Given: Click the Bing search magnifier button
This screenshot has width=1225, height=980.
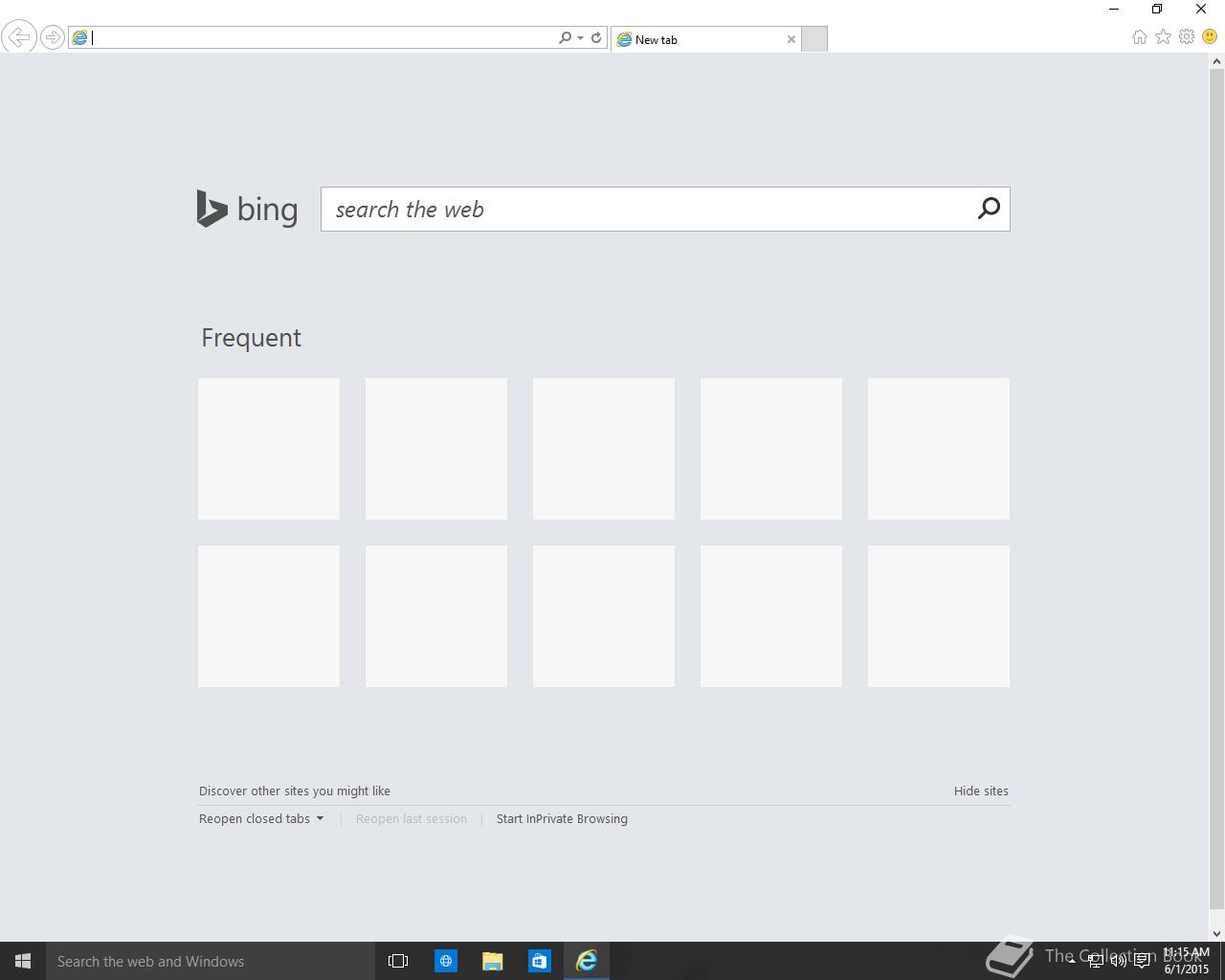Looking at the screenshot, I should [x=989, y=208].
